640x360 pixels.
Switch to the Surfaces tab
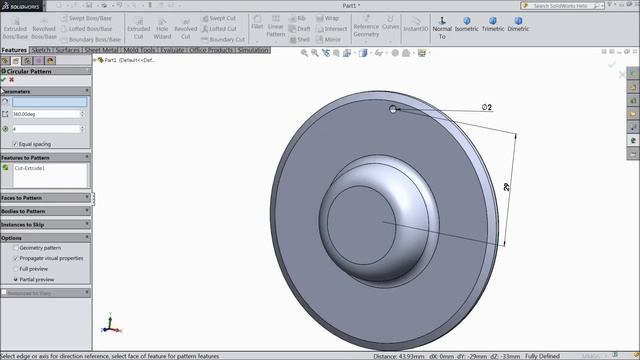click(67, 50)
